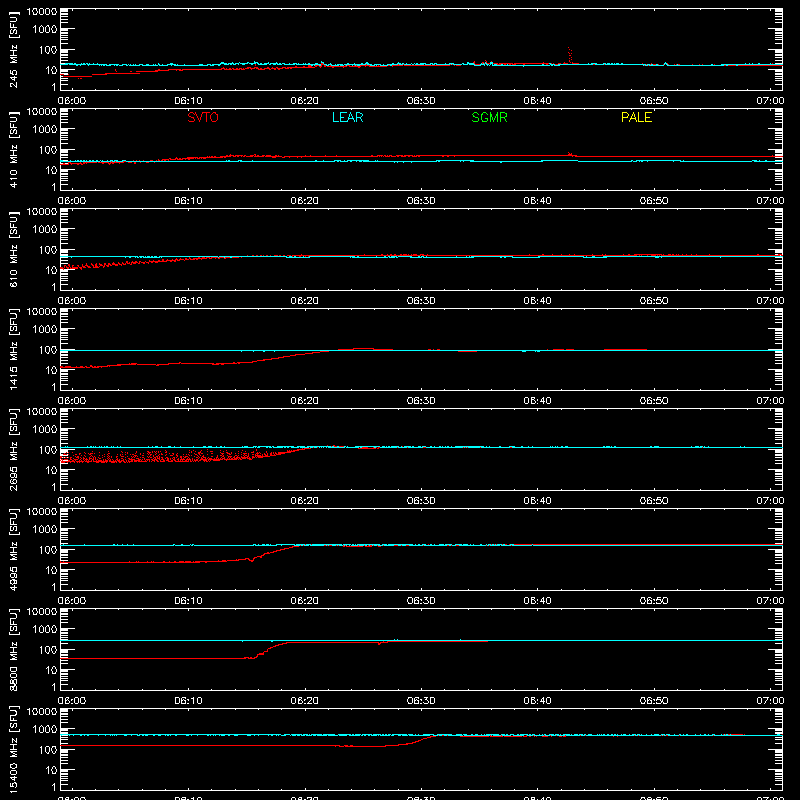Click the 06:40 tick label of 2695 MHz plot

(x=537, y=501)
